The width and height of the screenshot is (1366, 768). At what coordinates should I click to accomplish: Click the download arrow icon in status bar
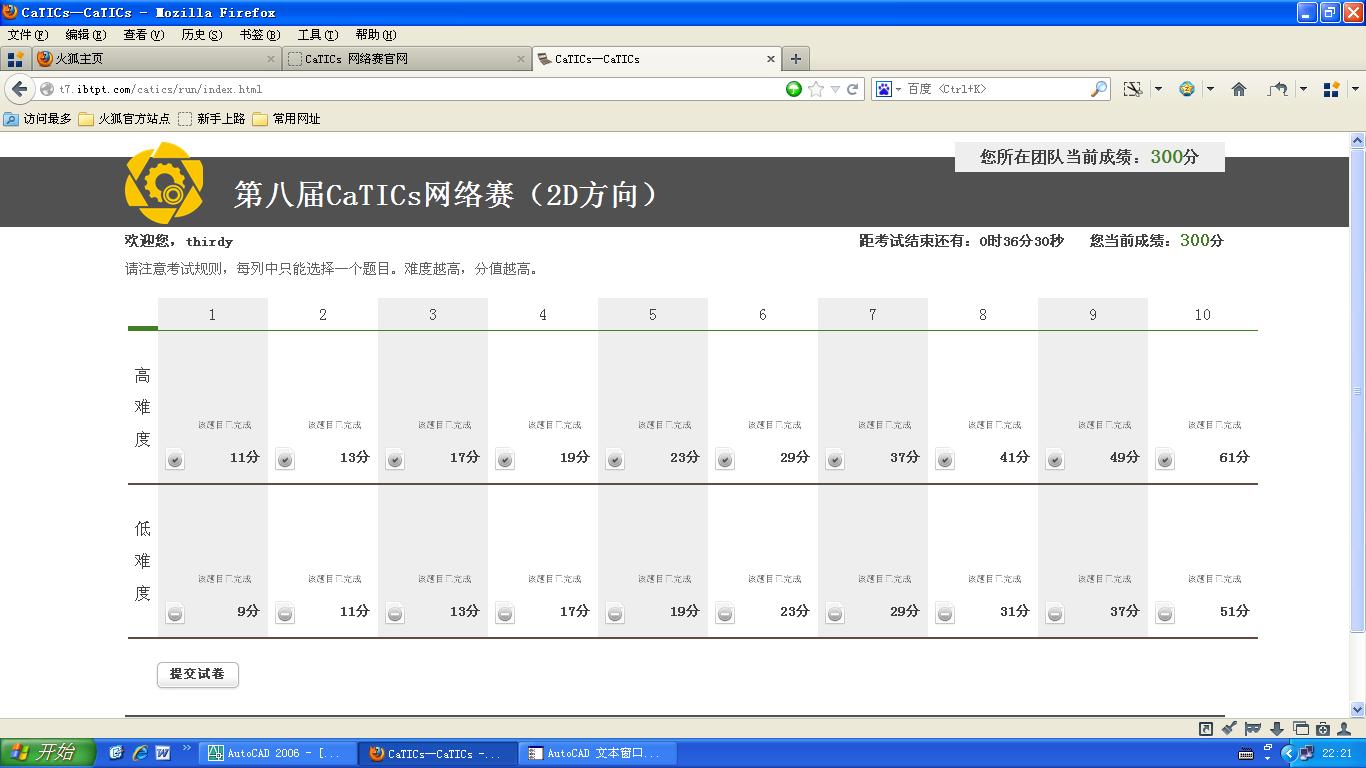coord(1277,729)
